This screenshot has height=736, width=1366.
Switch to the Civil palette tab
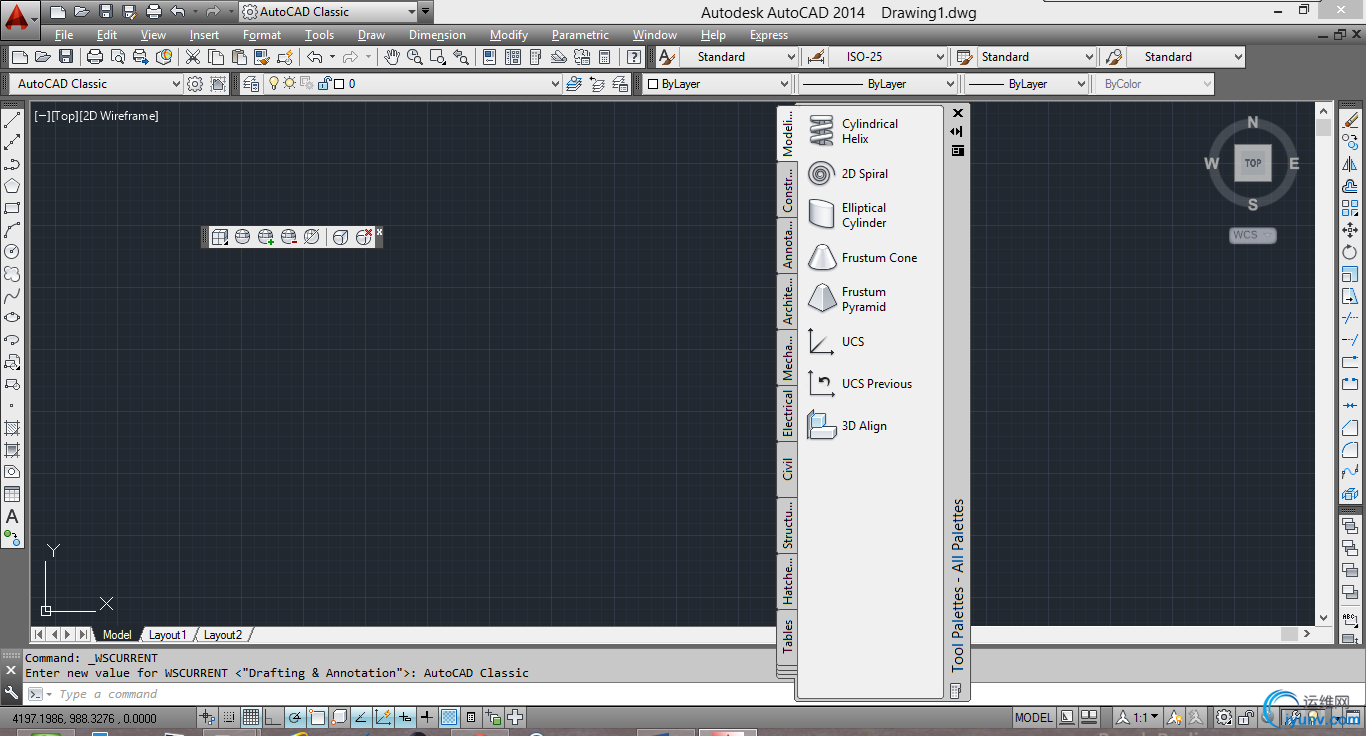tap(787, 469)
